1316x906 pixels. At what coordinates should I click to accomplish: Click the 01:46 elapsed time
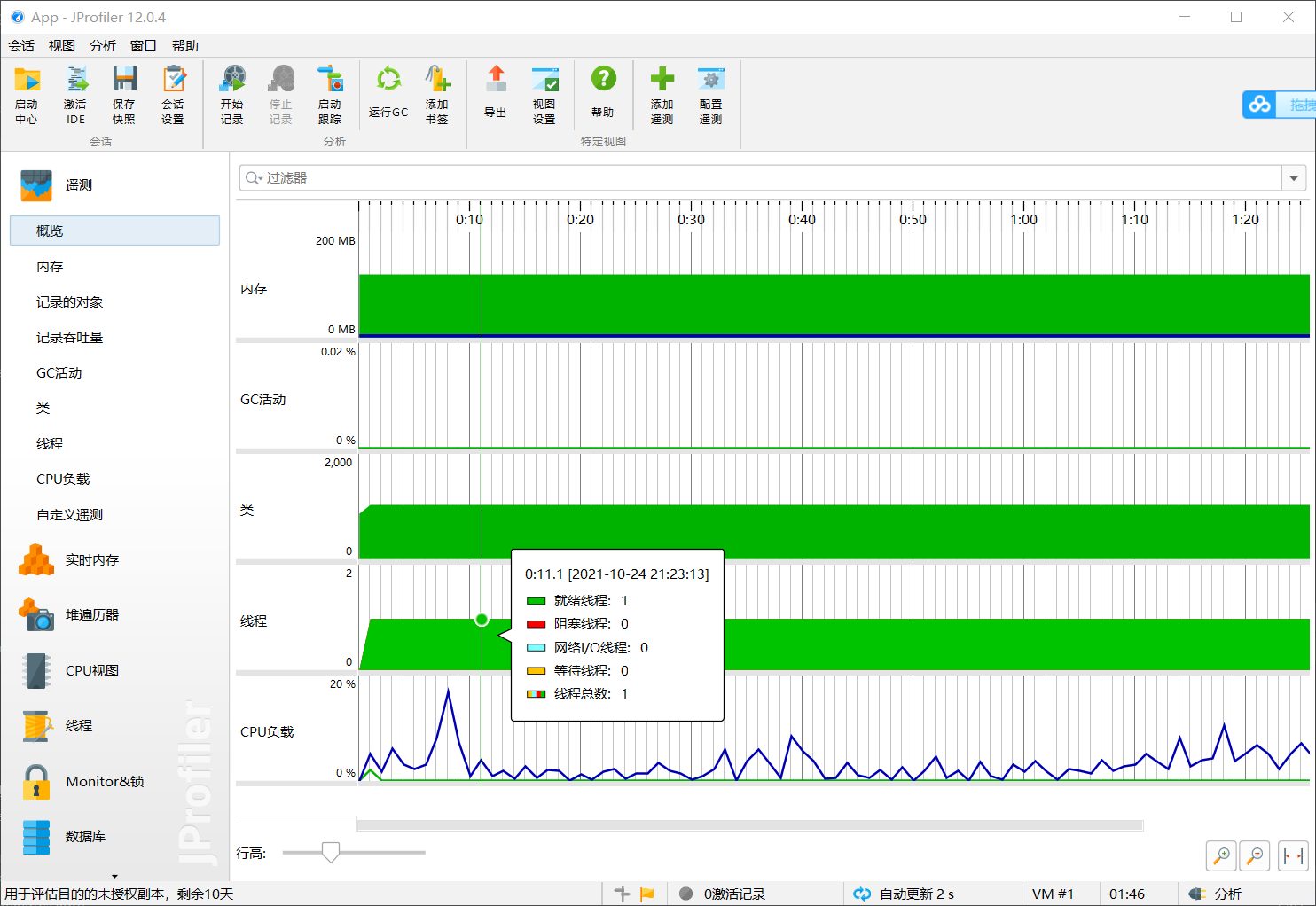pos(1127,894)
